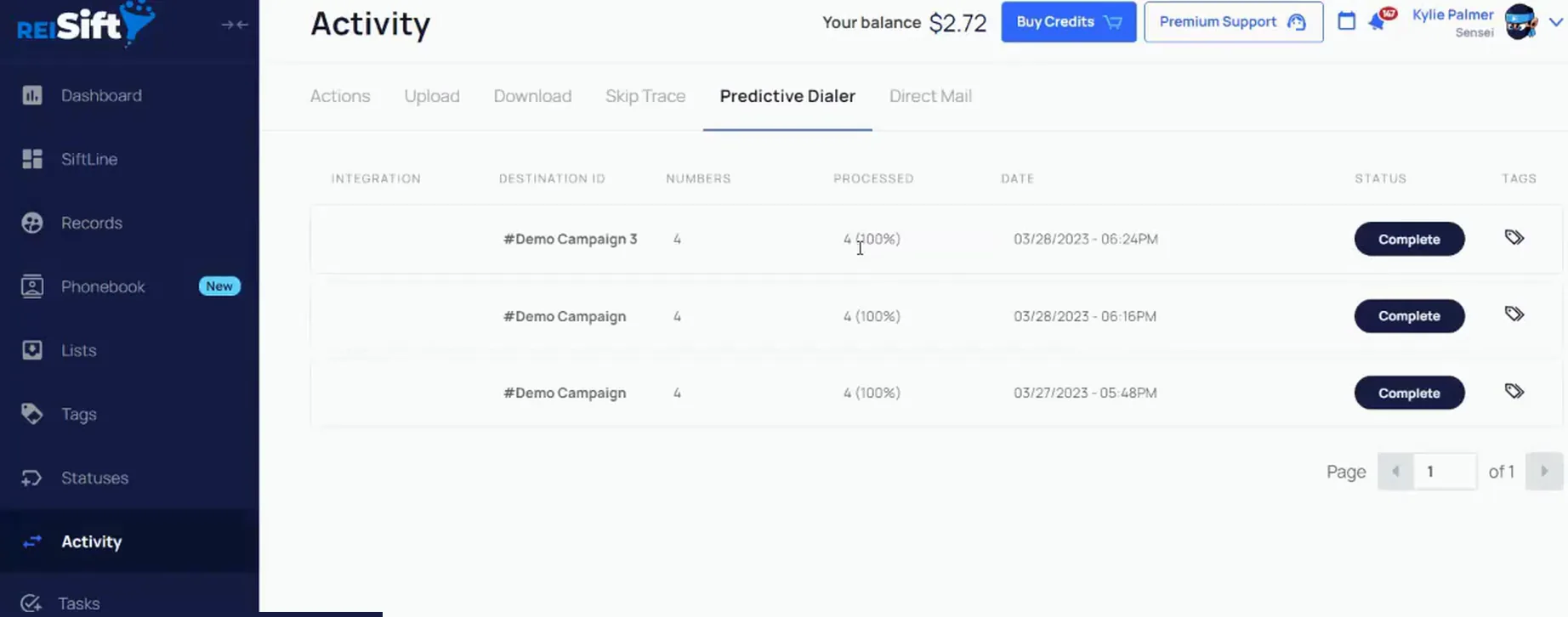The image size is (1568, 617).
Task: Collapse the sidebar with the arrows icon
Action: click(235, 25)
